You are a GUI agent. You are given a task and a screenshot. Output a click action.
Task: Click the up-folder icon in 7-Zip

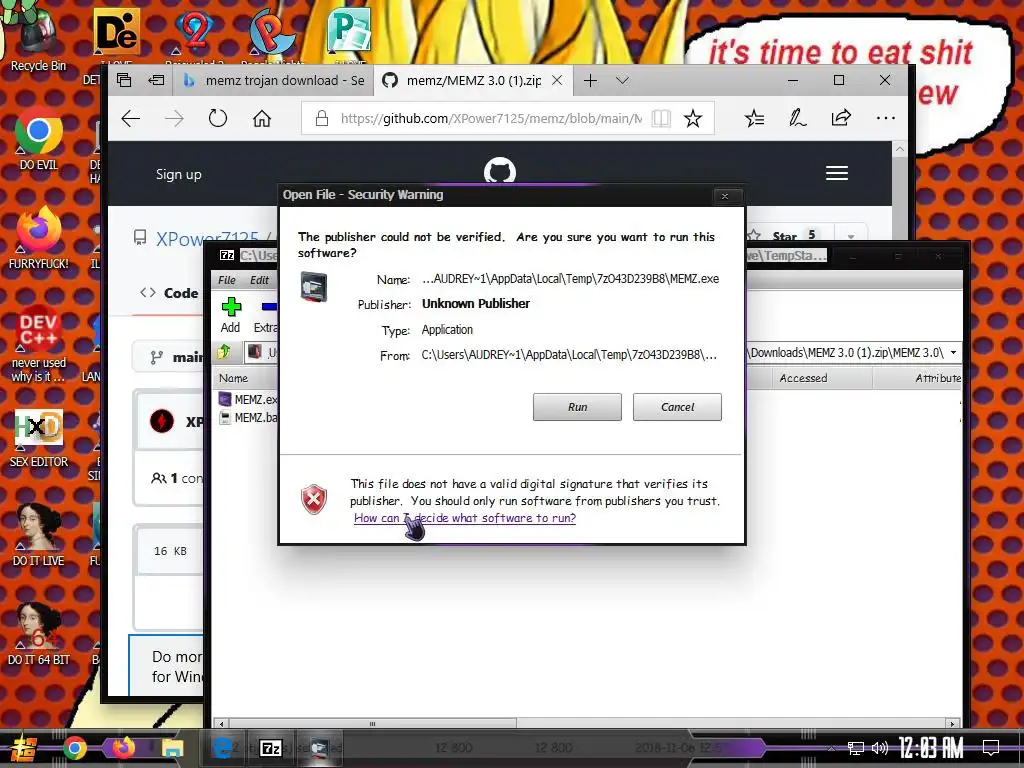click(x=223, y=353)
